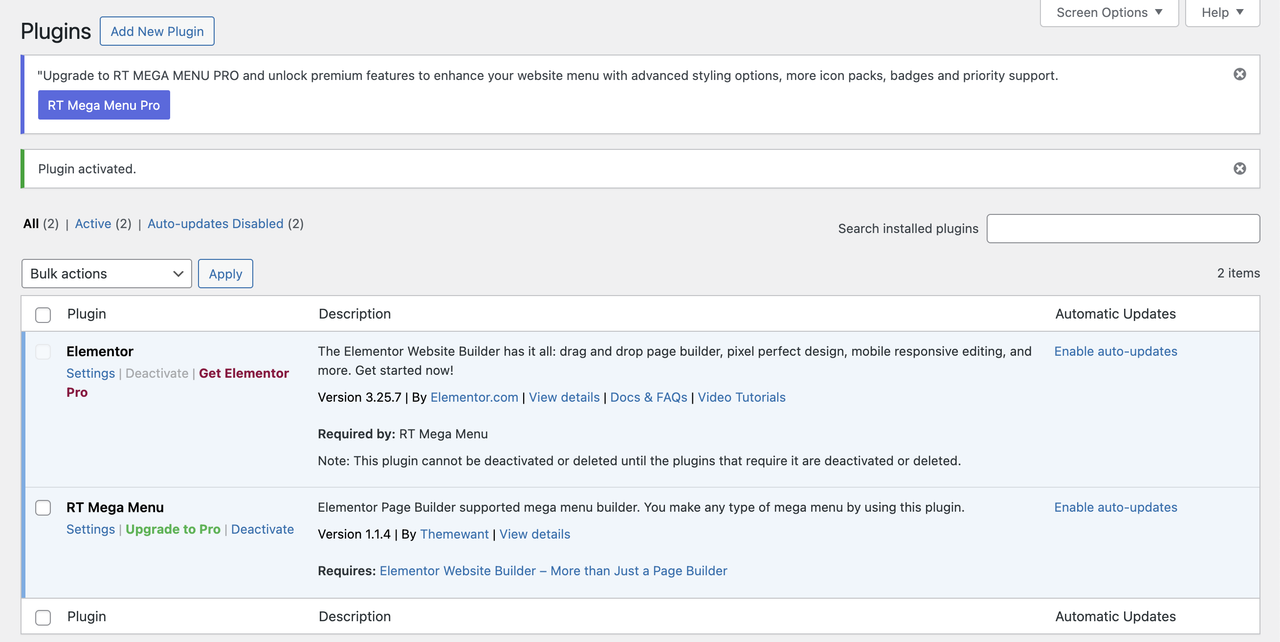Screen dimensions: 1280x642
Task: Click Upgrade to Pro link
Action: [x=173, y=529]
